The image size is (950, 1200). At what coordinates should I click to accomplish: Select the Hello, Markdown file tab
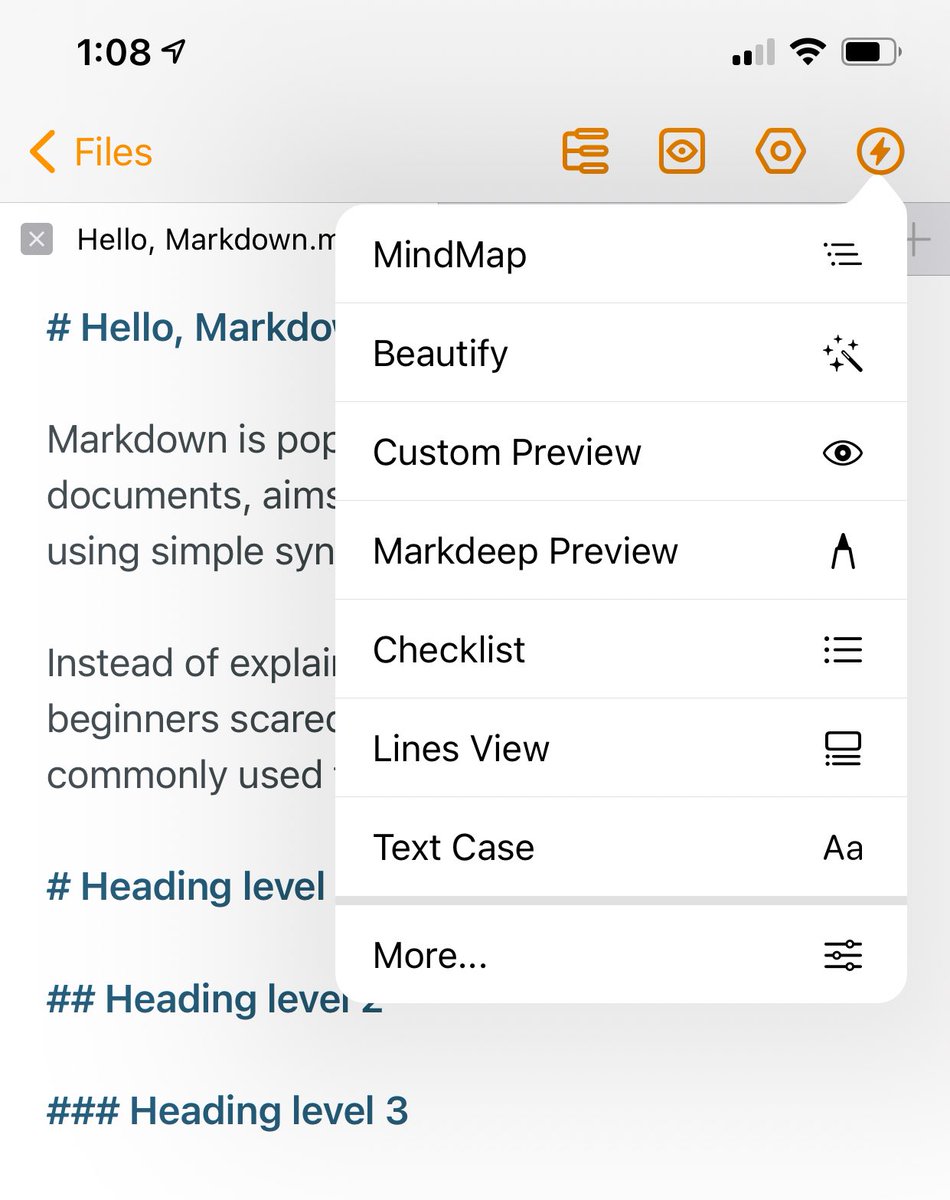tap(205, 240)
